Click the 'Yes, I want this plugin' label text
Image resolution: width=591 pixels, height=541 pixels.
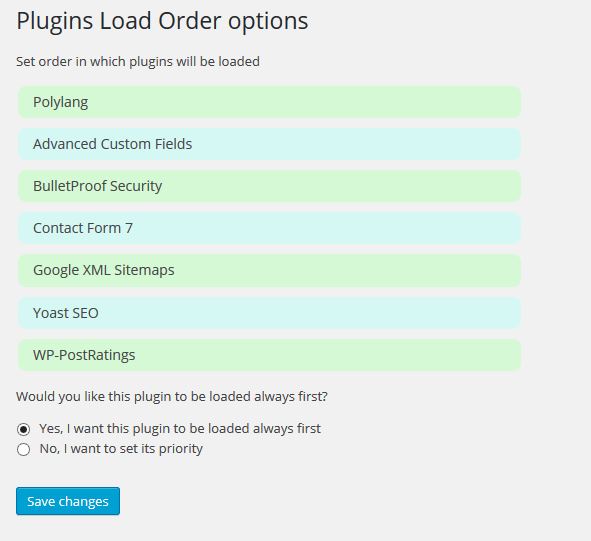180,429
